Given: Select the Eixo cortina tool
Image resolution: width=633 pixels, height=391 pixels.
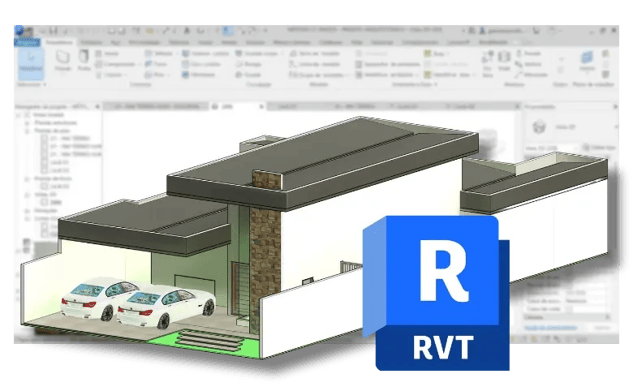Looking at the screenshot, I should coord(201,64).
